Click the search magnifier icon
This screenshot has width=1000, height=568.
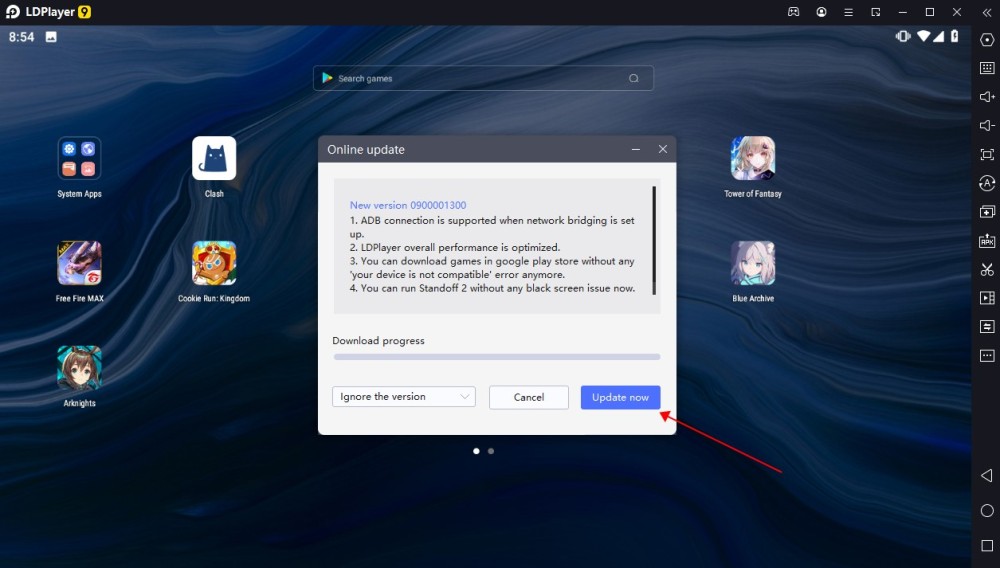633,78
